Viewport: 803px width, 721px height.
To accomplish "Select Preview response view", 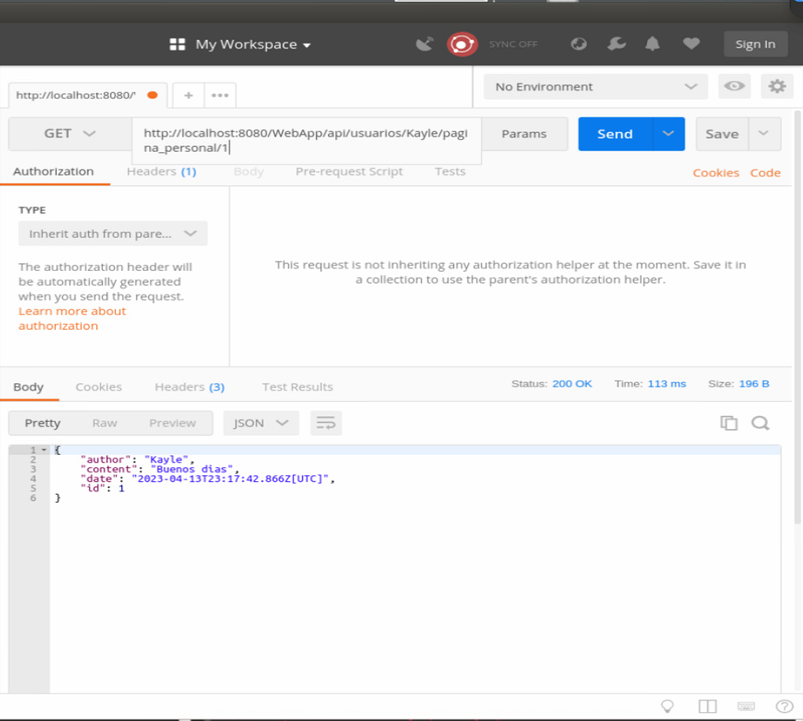I will coord(172,423).
